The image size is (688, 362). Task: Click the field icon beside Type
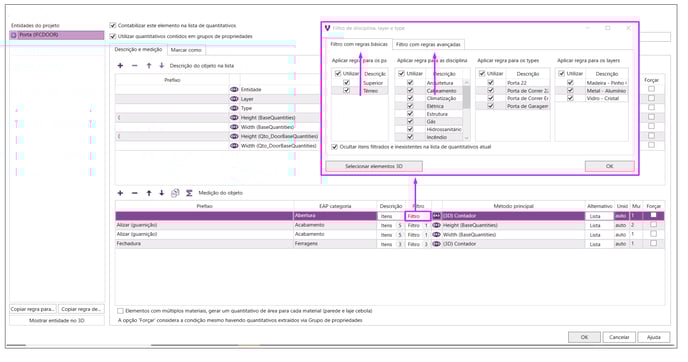(234, 108)
